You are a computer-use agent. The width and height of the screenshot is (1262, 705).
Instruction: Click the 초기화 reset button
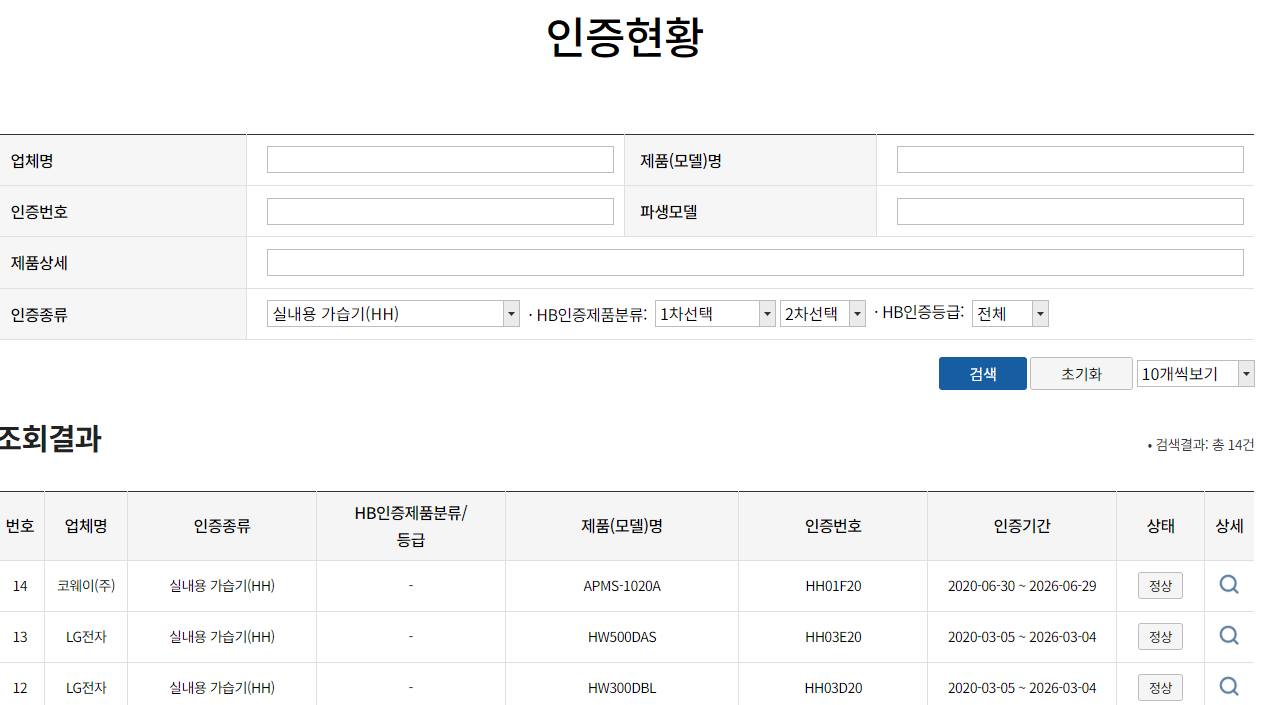1081,373
